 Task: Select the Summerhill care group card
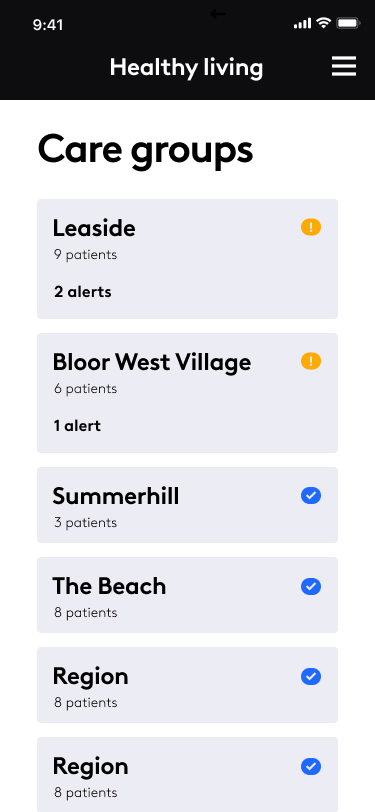188,505
